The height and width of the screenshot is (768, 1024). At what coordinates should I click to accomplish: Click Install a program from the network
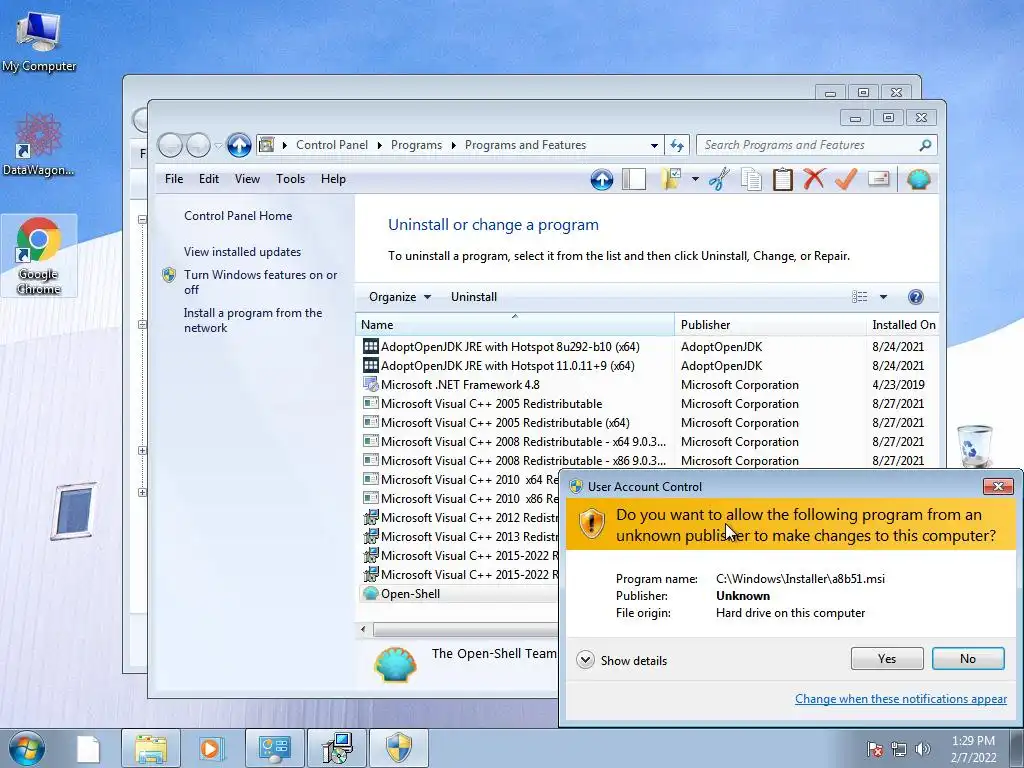pyautogui.click(x=253, y=320)
